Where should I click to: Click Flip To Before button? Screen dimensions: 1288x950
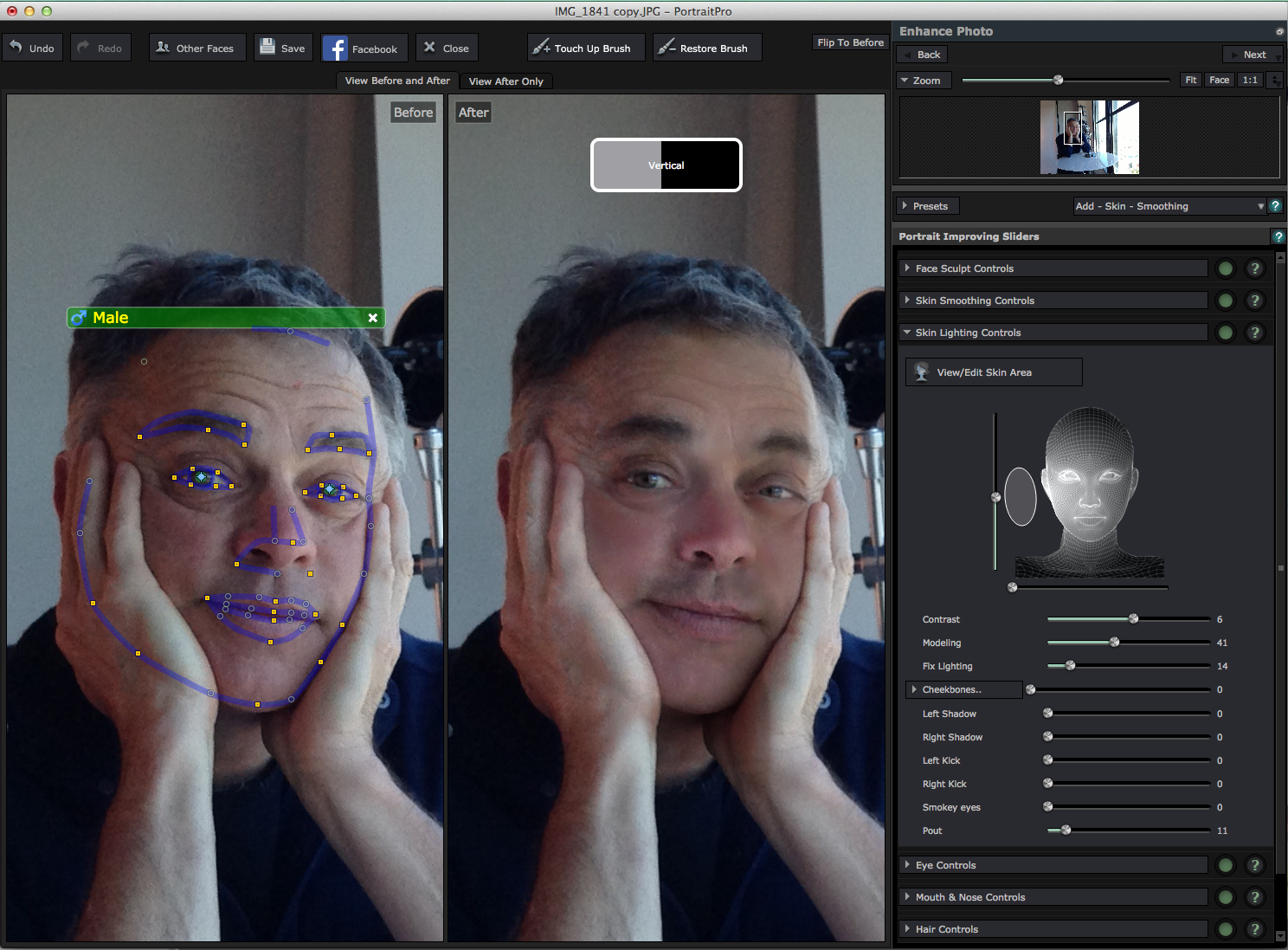[x=850, y=42]
